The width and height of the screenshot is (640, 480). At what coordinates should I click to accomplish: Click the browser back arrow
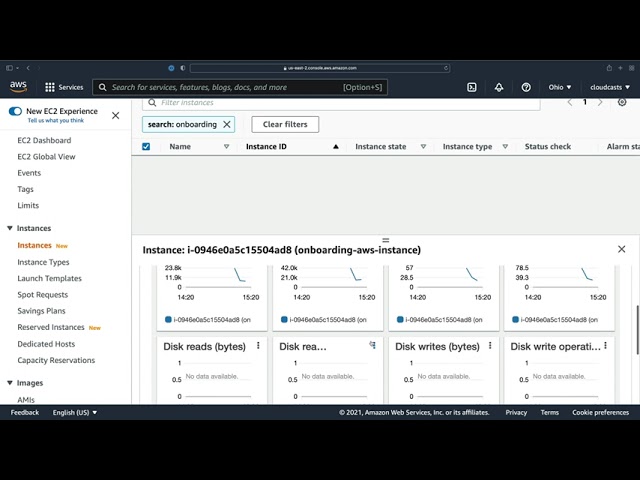coord(28,68)
